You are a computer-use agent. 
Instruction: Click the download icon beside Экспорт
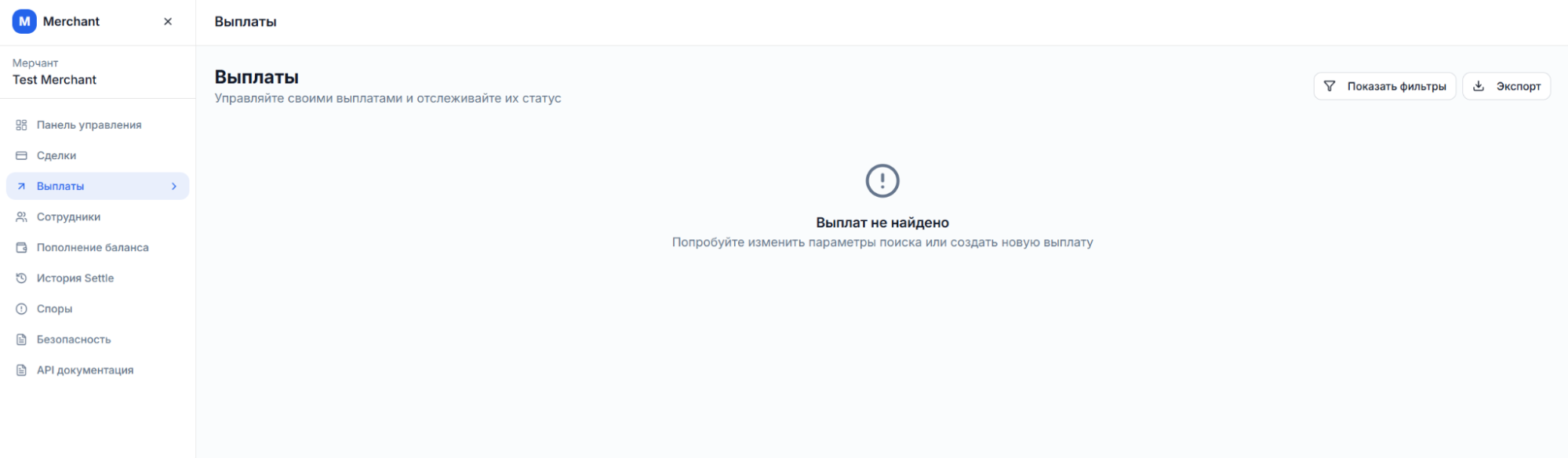[1479, 86]
